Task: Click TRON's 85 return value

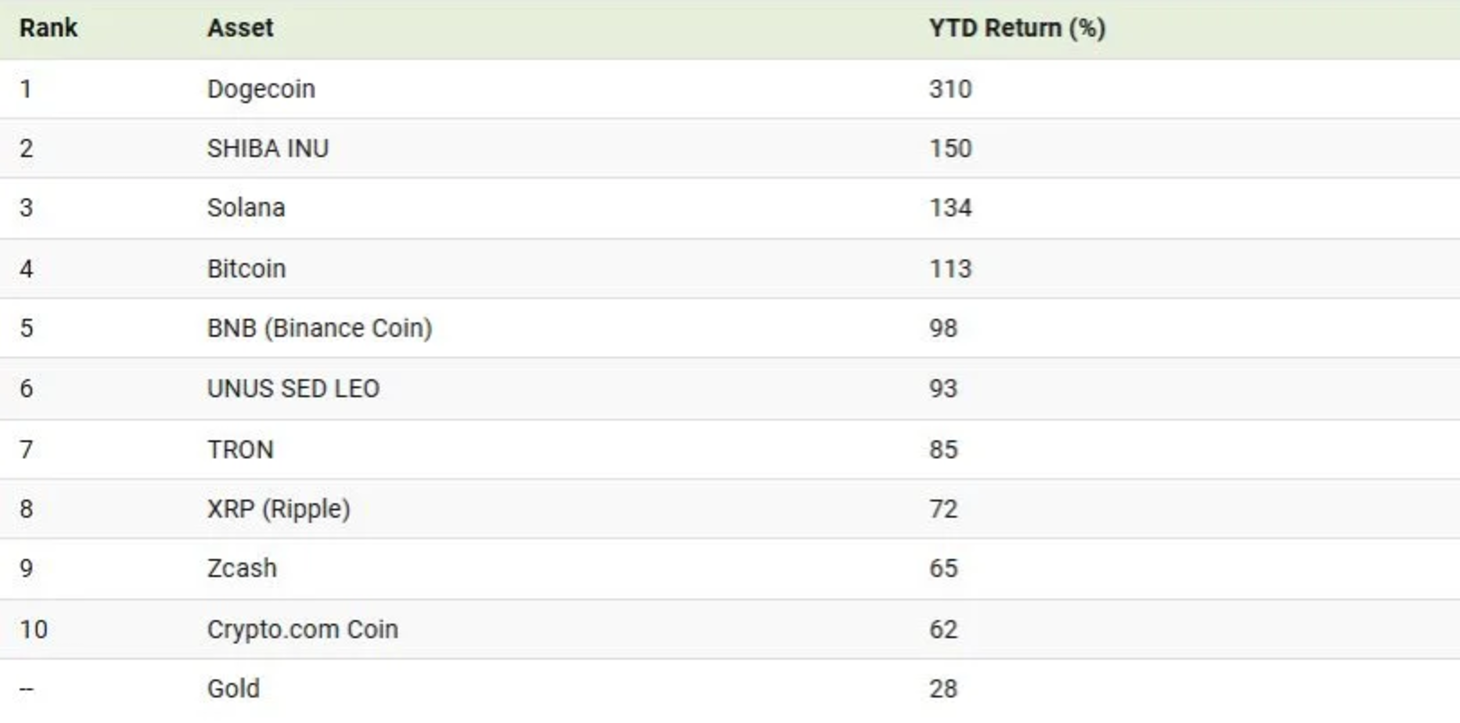Action: point(943,449)
